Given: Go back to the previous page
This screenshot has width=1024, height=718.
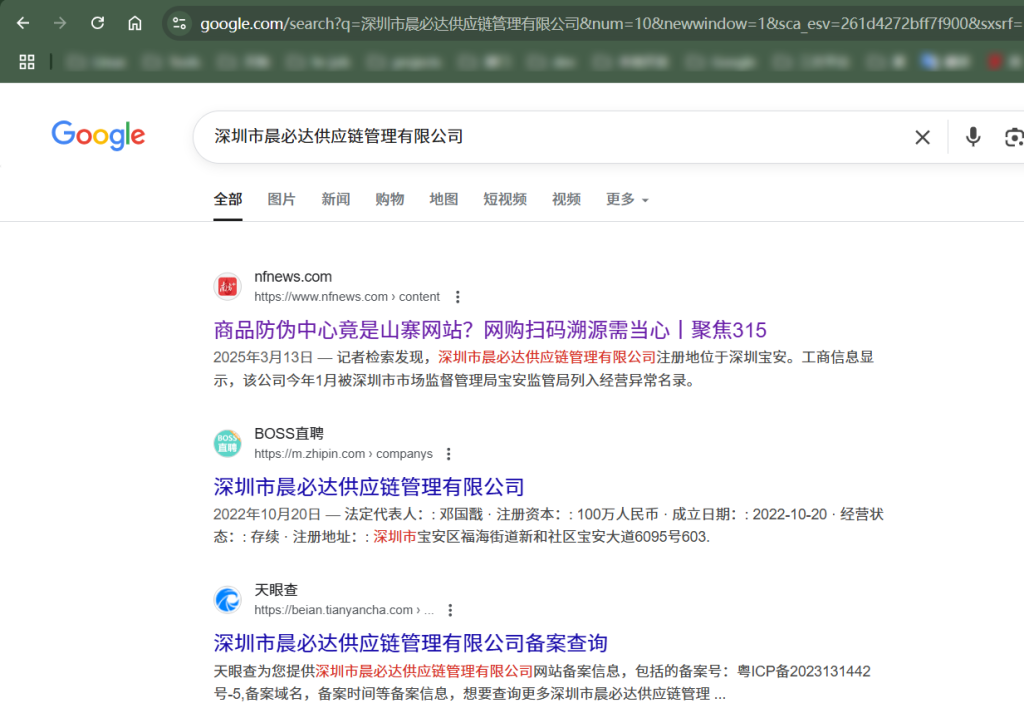Looking at the screenshot, I should (23, 24).
